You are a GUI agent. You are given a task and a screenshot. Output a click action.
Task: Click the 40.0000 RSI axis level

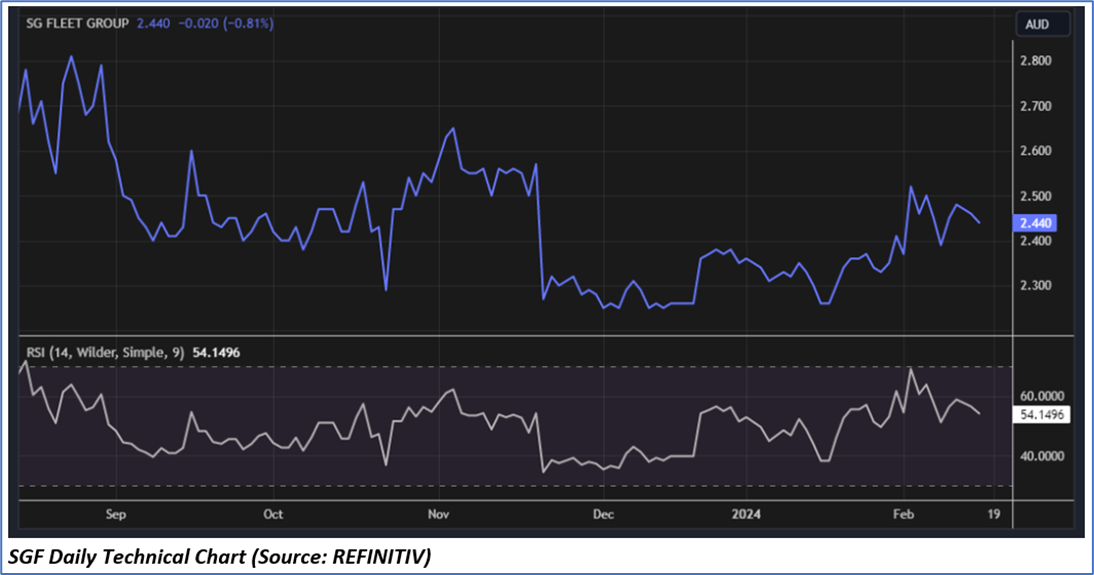click(x=1043, y=456)
